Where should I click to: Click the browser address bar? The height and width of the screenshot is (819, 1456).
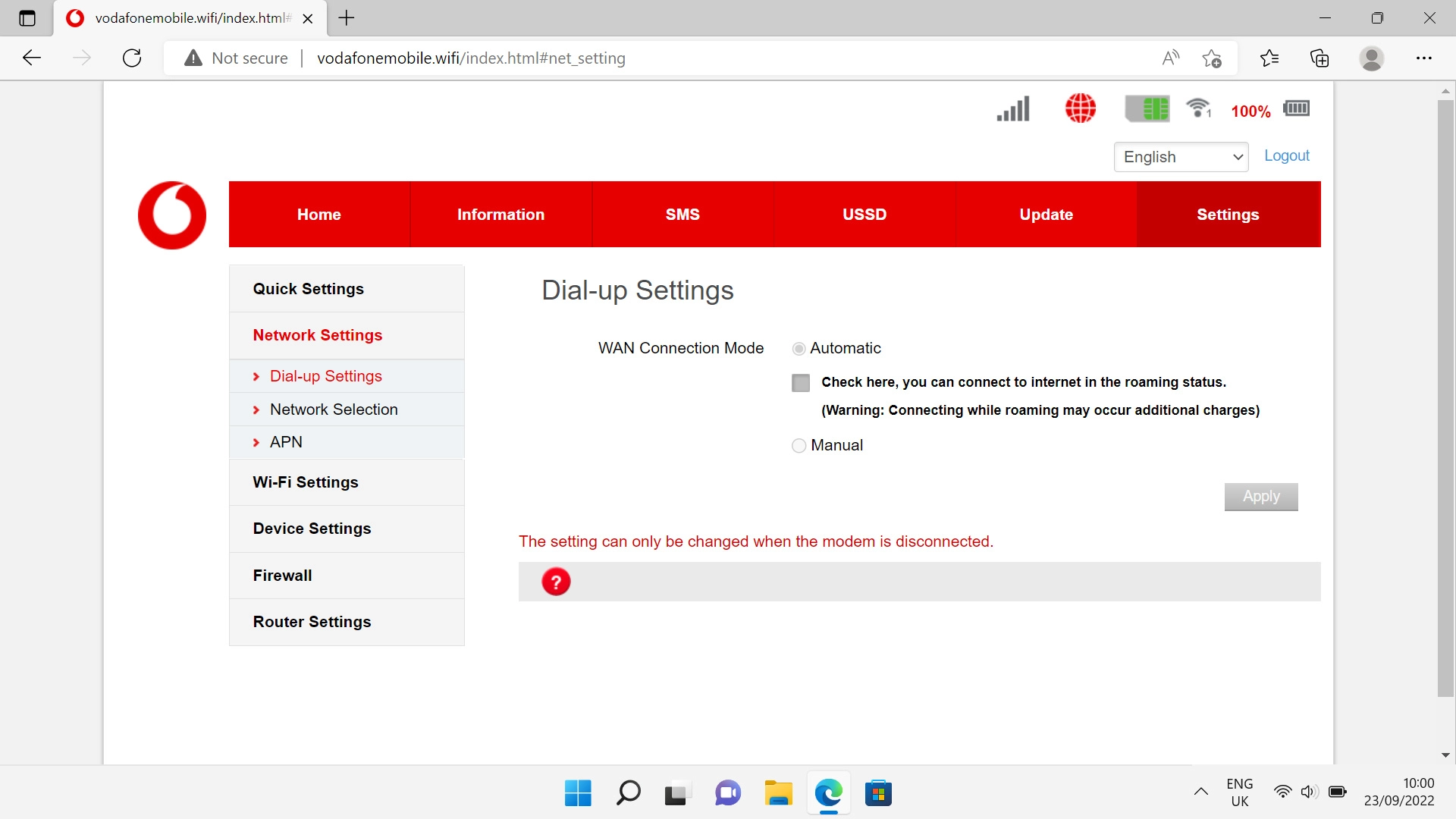[531, 58]
